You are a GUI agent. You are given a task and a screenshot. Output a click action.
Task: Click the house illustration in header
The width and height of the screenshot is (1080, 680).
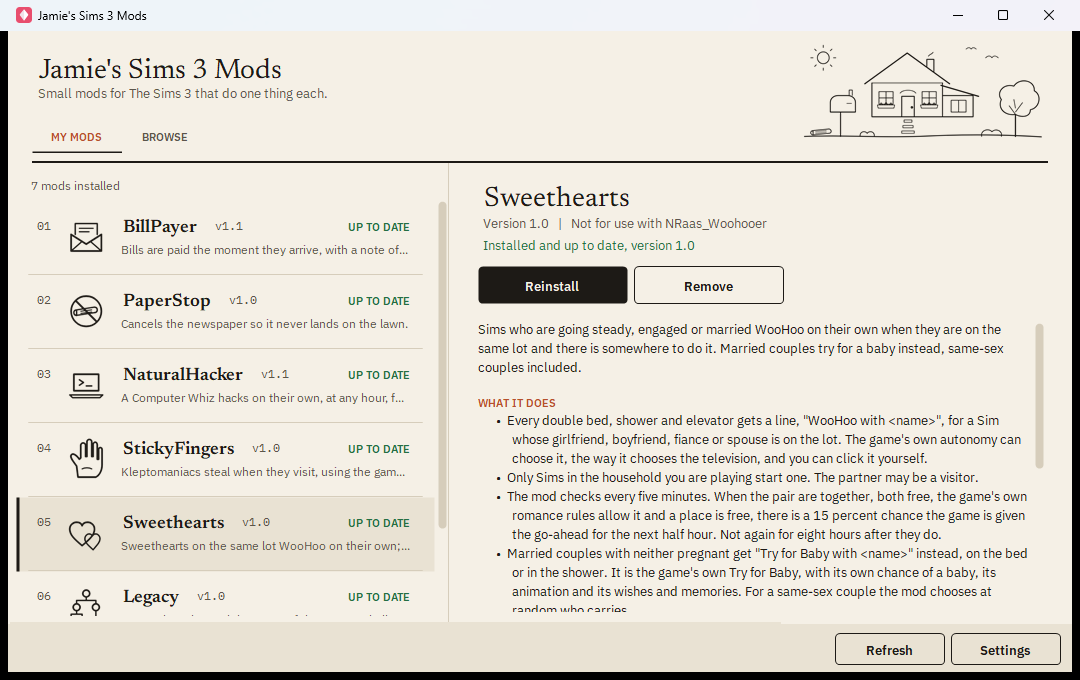(923, 92)
